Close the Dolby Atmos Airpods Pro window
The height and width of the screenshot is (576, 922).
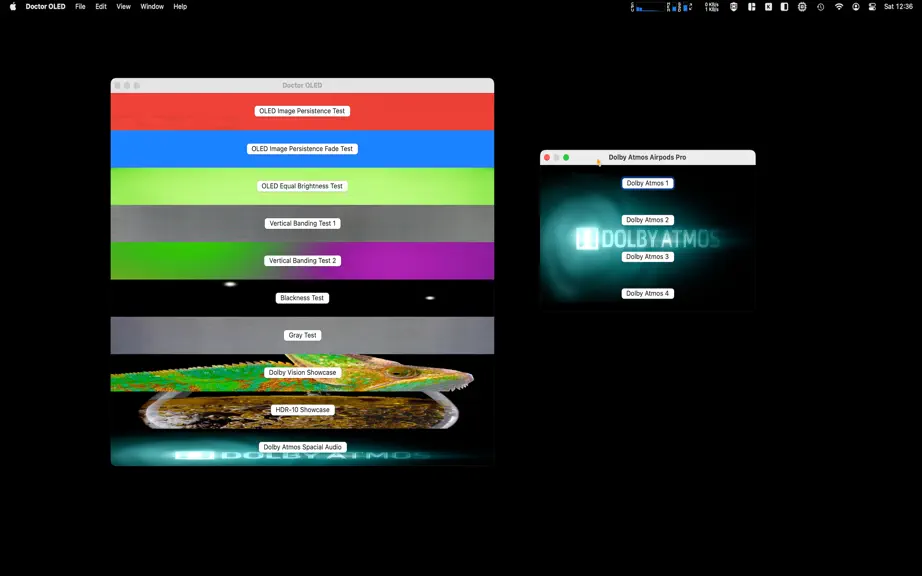pyautogui.click(x=547, y=158)
